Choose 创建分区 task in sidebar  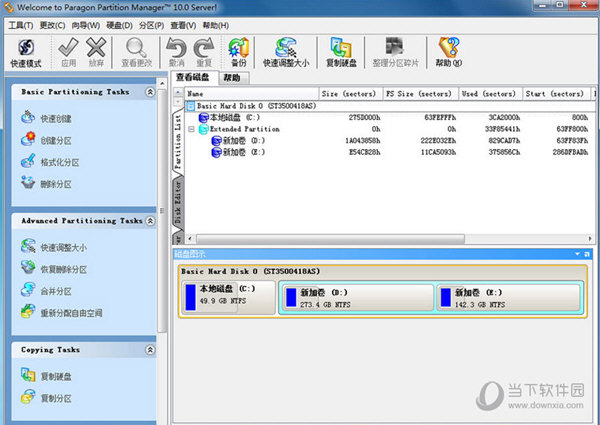46,140
